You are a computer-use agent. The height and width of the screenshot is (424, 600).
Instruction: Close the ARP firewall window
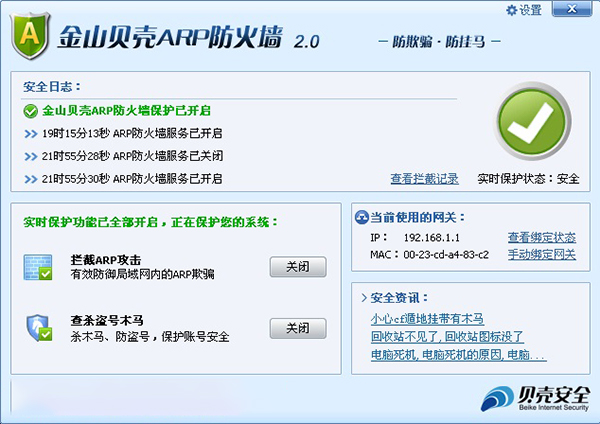click(572, 9)
